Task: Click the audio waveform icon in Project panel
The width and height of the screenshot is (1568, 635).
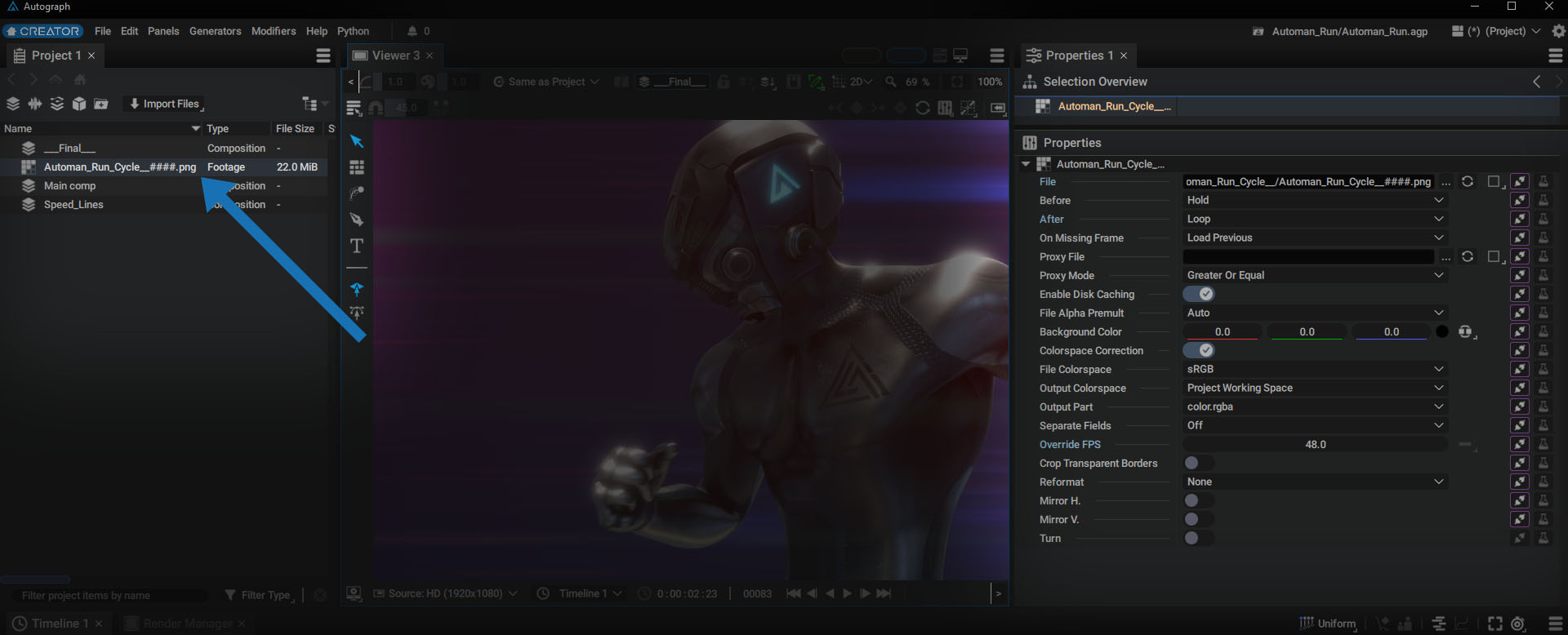Action: click(x=35, y=104)
